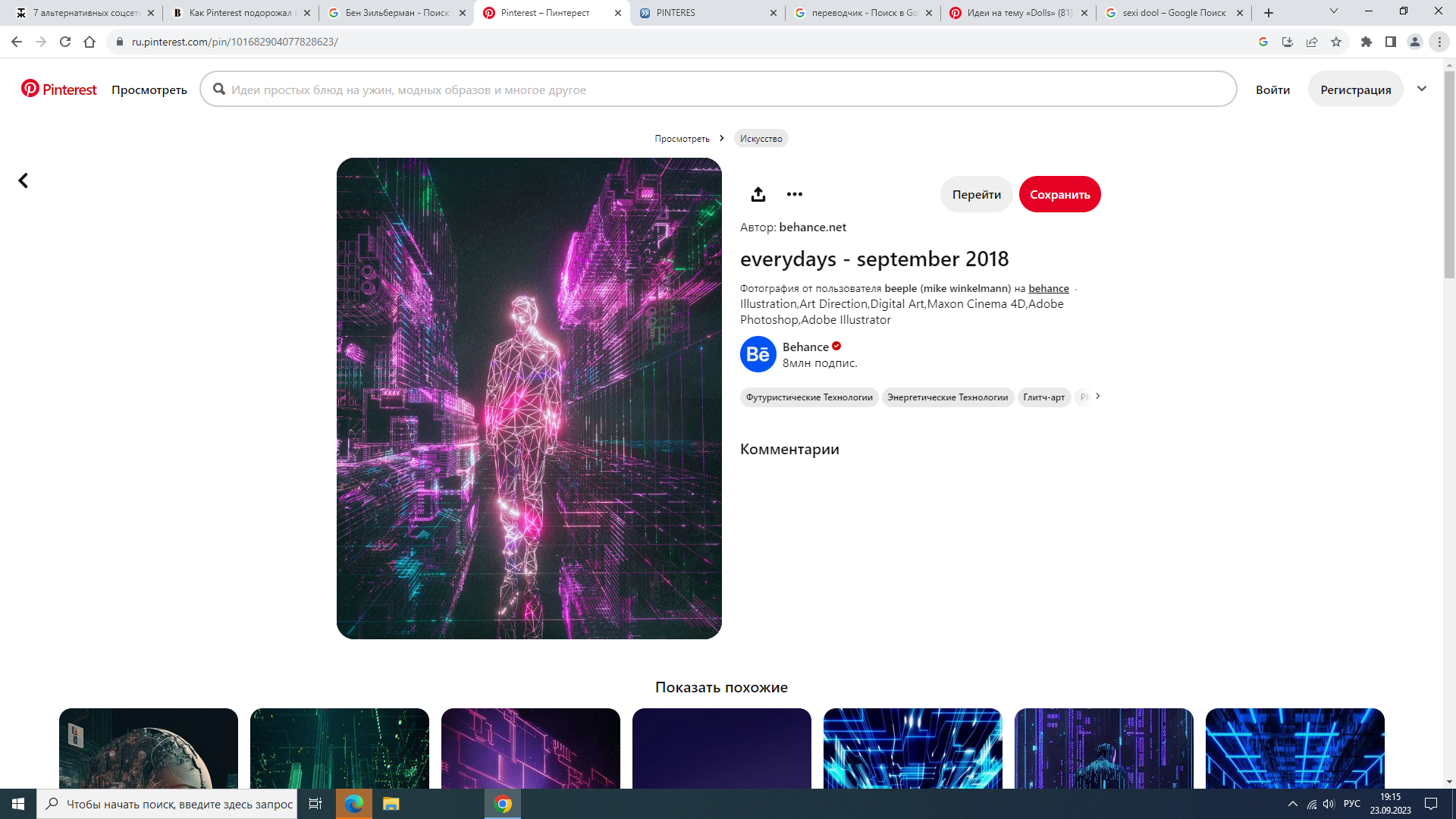Screen dimensions: 1456x819
Task: Click the share page icon in the address bar
Action: tap(1312, 42)
